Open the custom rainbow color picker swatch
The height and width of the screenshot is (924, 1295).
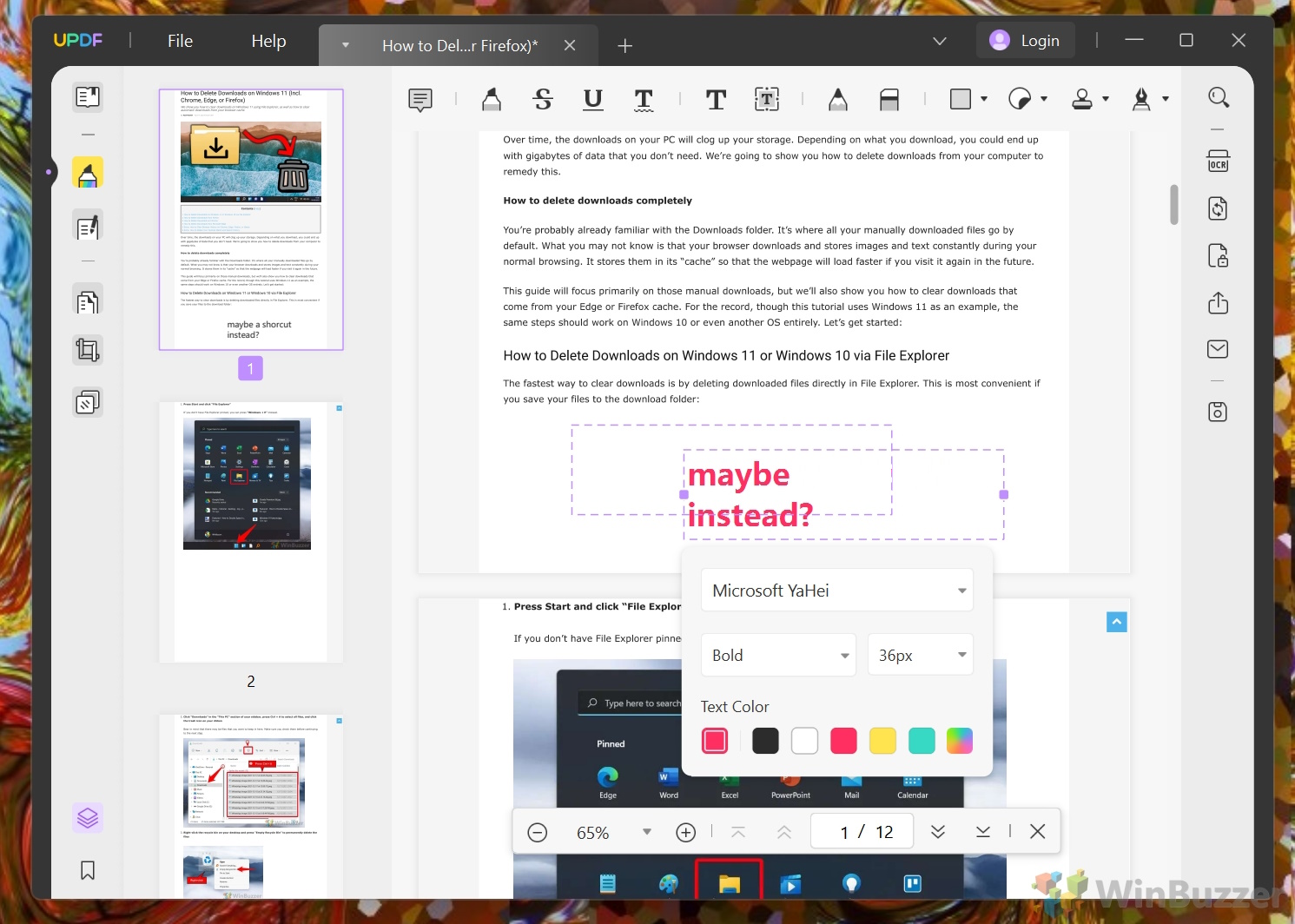tap(960, 741)
